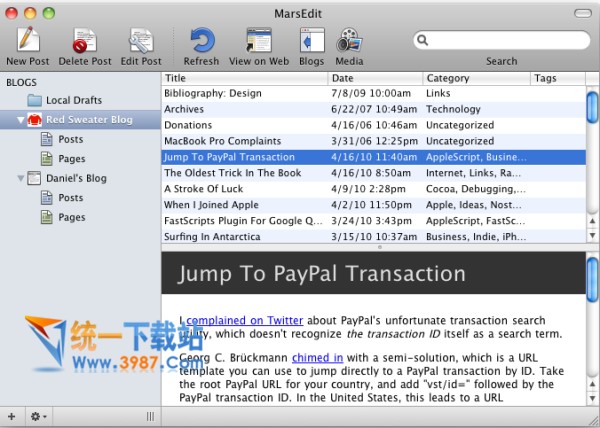Collapse the Red Sweater Blog triangle
The width and height of the screenshot is (600, 428).
21,120
